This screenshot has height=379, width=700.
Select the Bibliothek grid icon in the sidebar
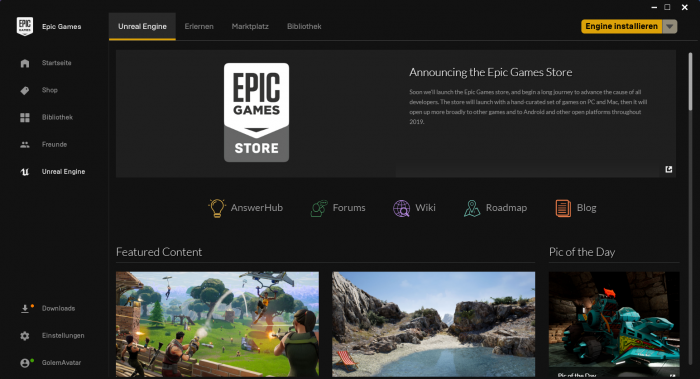click(x=25, y=117)
